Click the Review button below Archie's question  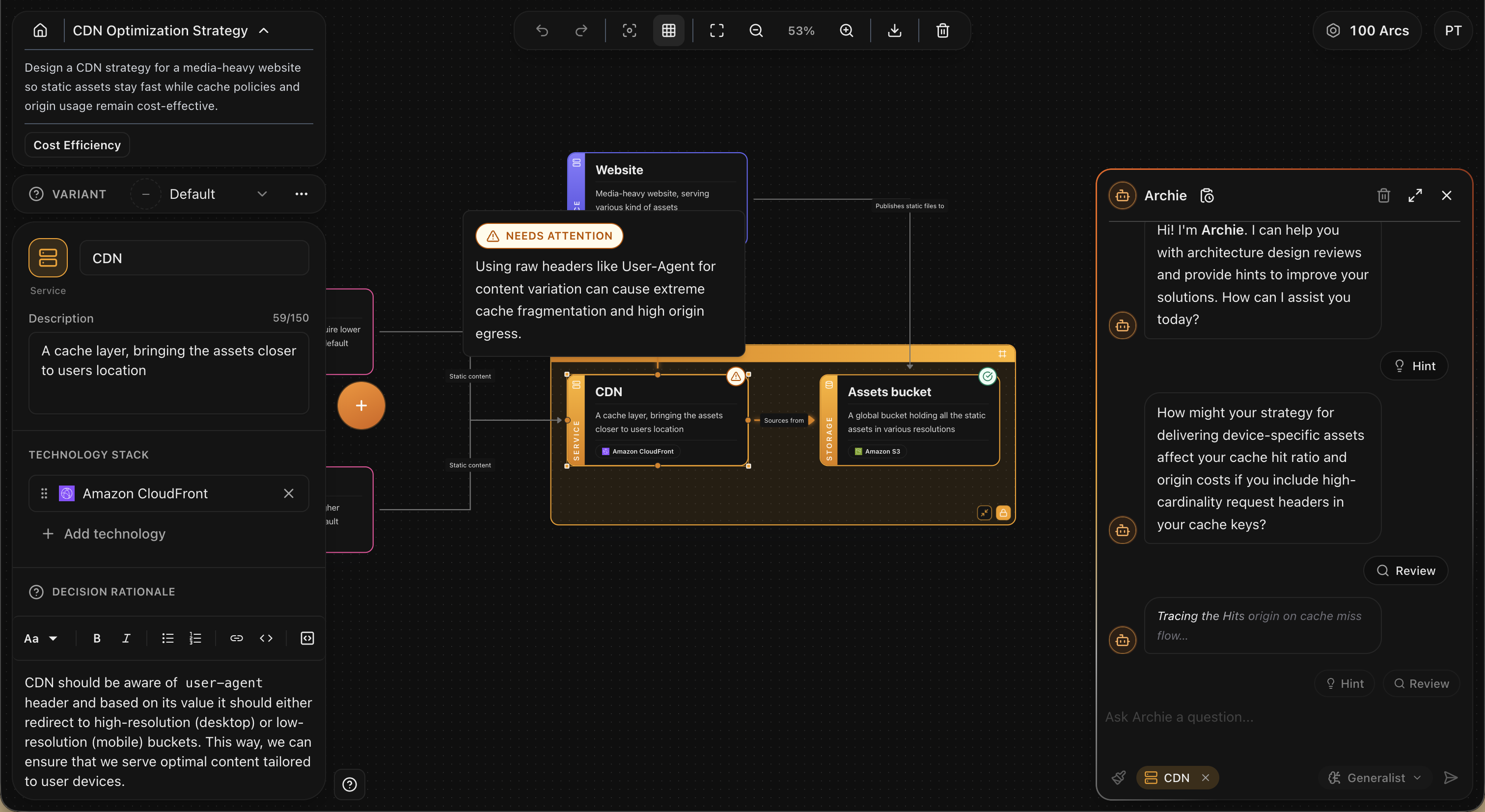1405,570
